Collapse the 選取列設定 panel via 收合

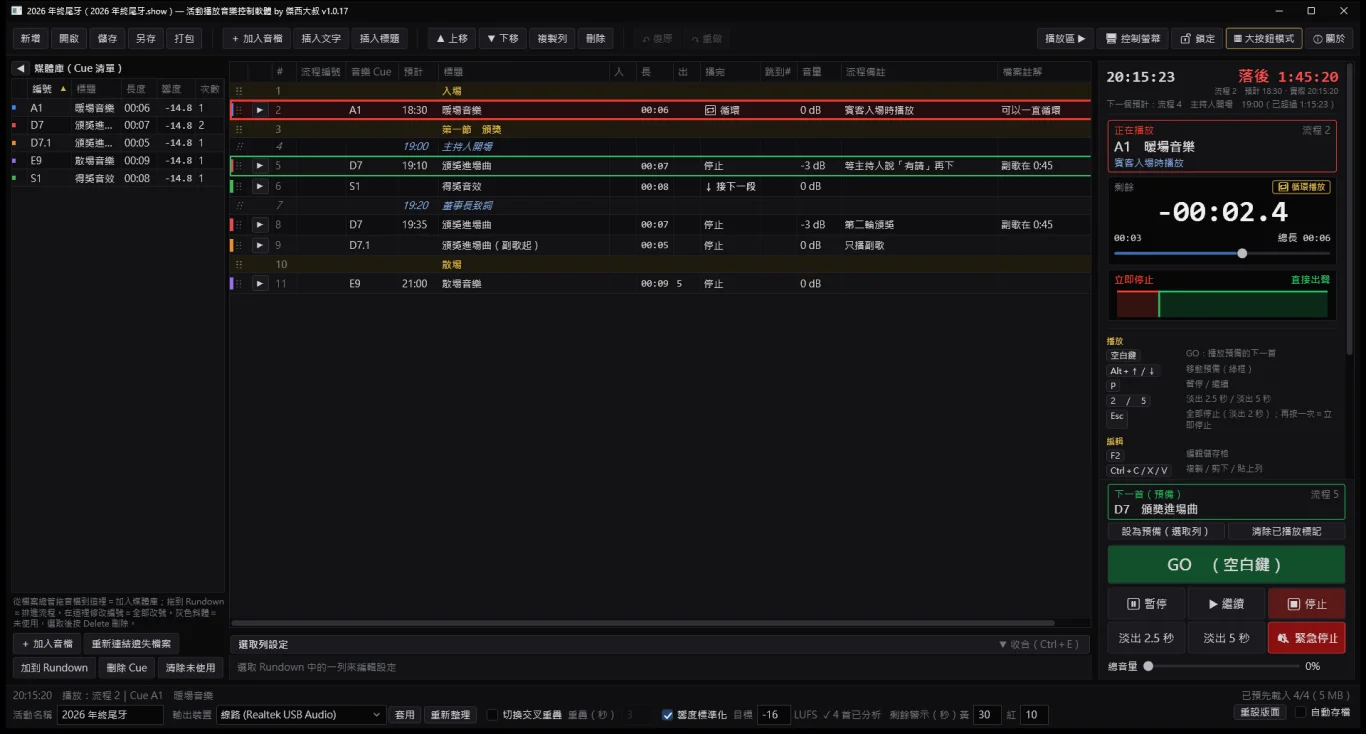[1038, 645]
